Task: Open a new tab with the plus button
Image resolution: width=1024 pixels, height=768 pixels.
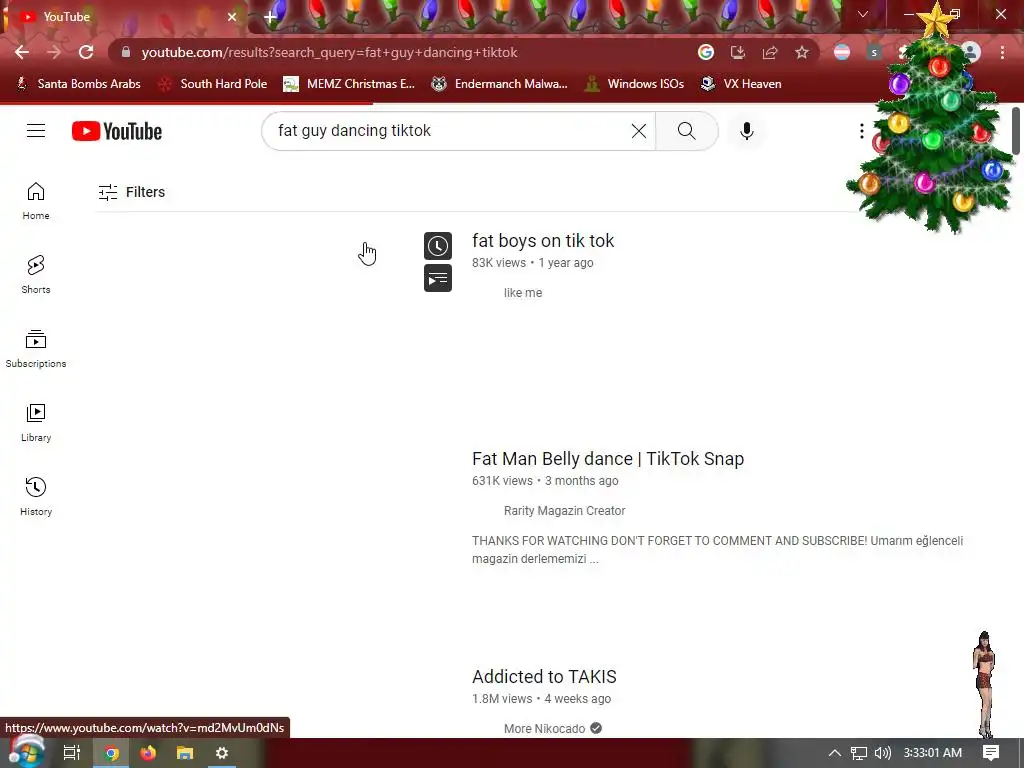Action: 270,17
